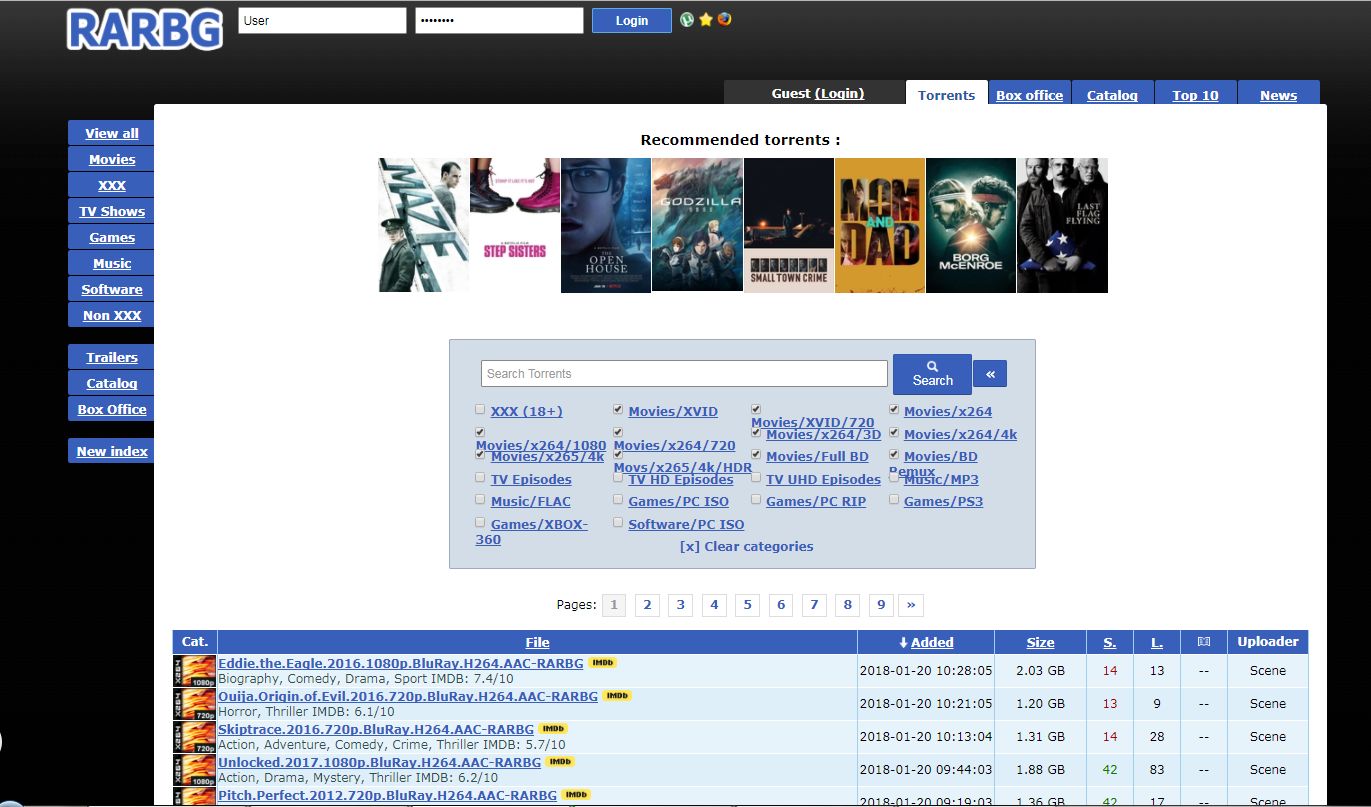1371x807 pixels.
Task: Check the Games/PS3 checkbox
Action: click(894, 499)
